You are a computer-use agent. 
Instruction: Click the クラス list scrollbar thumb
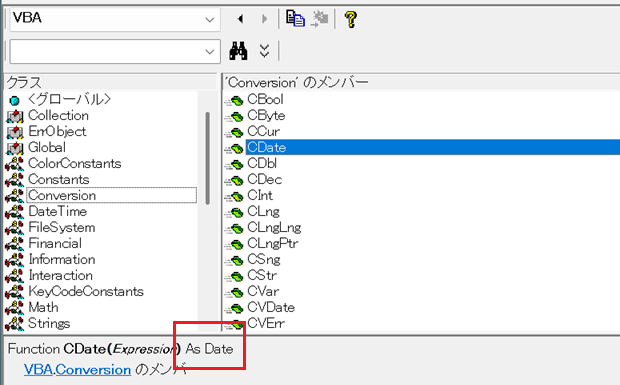point(207,158)
